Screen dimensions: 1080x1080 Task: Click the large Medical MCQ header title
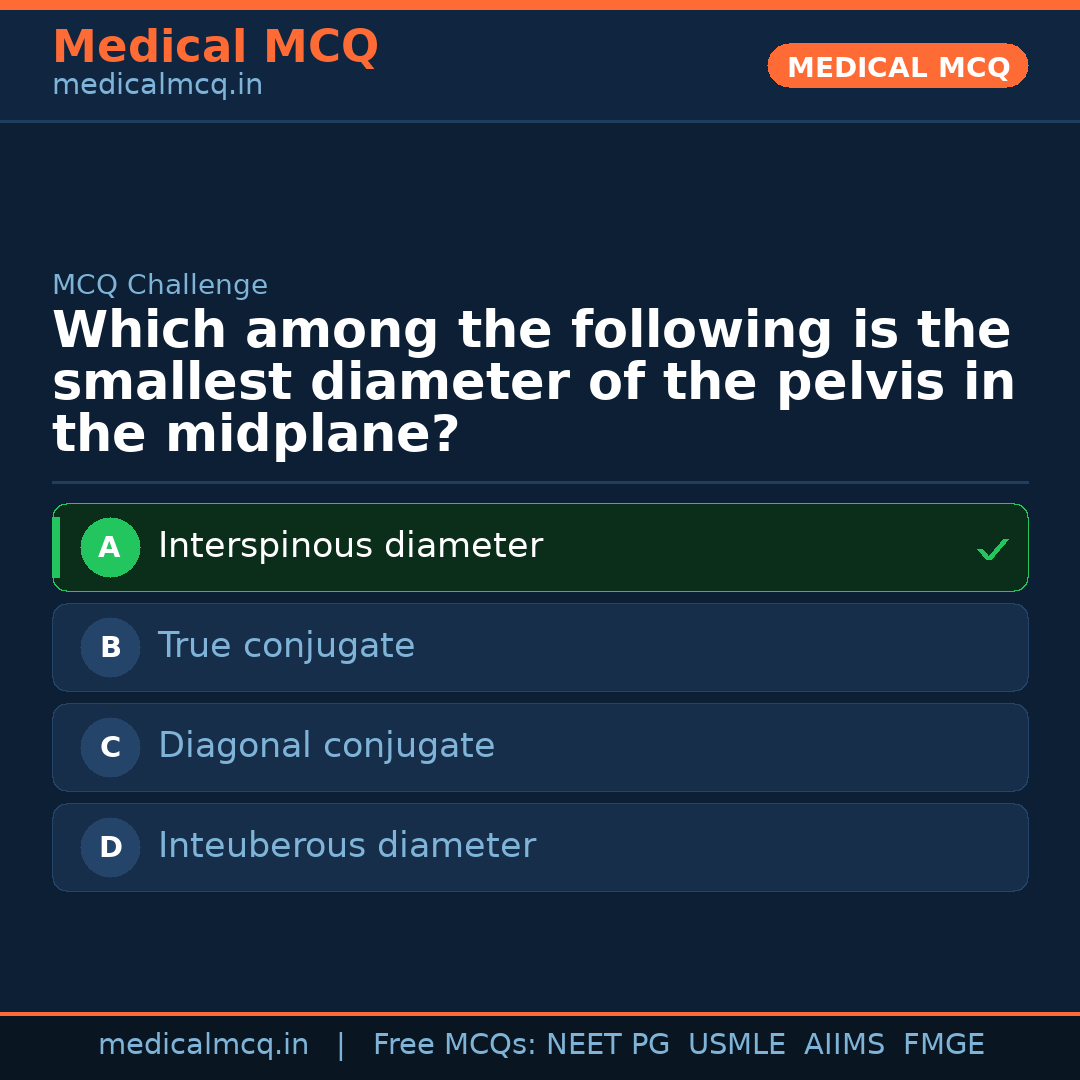(215, 47)
